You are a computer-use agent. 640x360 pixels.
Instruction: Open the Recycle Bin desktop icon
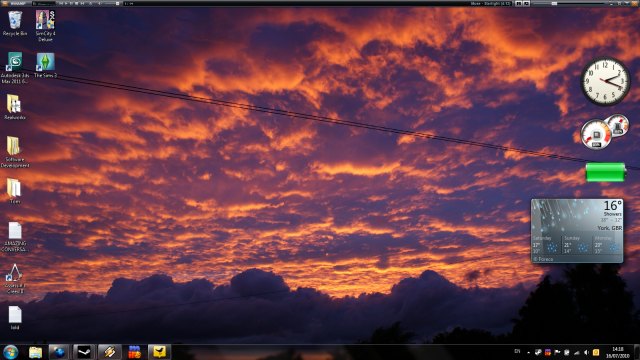15,23
